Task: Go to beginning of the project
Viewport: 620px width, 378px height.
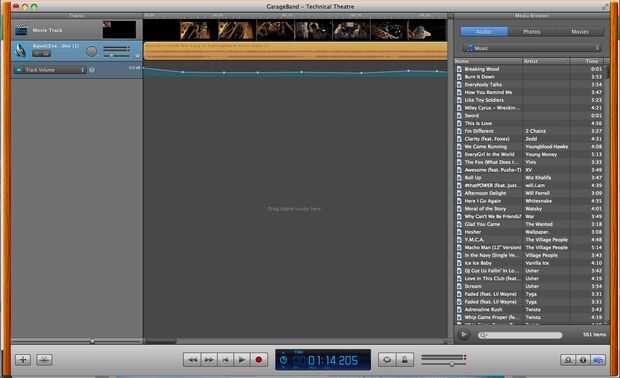Action: [x=226, y=360]
